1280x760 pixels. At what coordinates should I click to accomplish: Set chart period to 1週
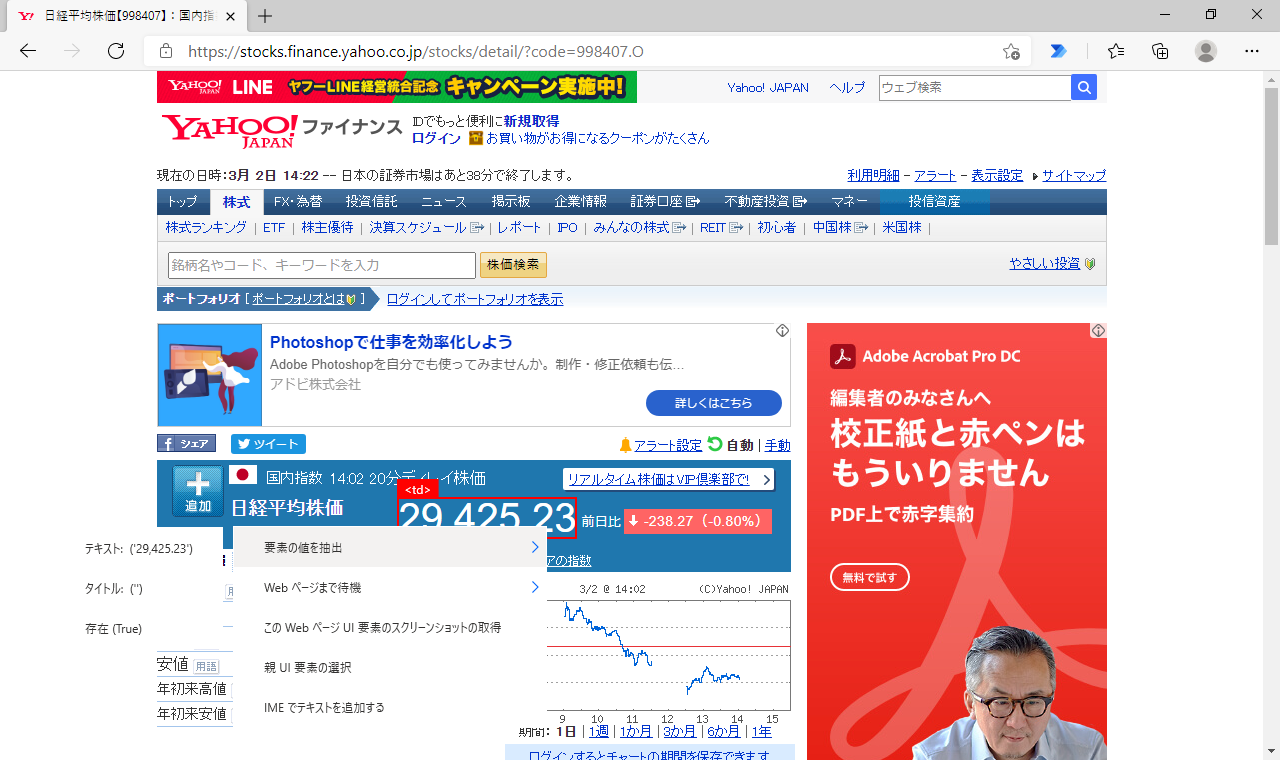(x=598, y=731)
